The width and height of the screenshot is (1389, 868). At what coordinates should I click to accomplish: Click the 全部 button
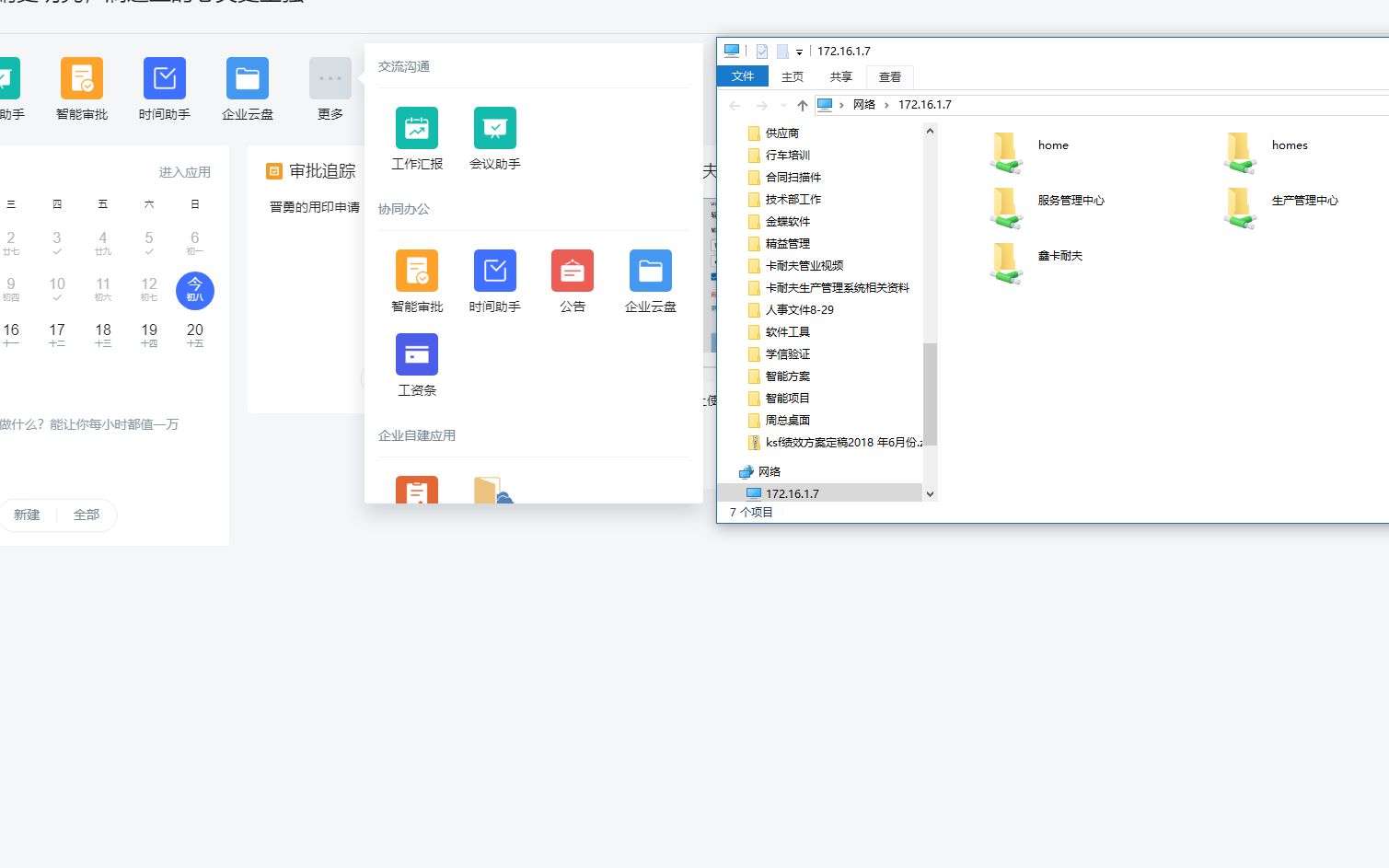pyautogui.click(x=87, y=515)
